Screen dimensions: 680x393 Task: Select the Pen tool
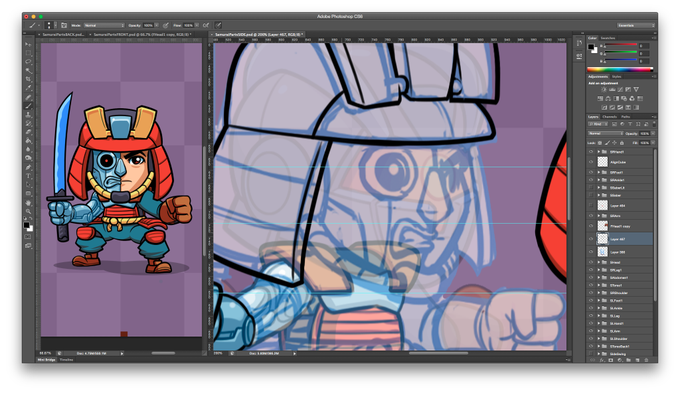tap(28, 167)
